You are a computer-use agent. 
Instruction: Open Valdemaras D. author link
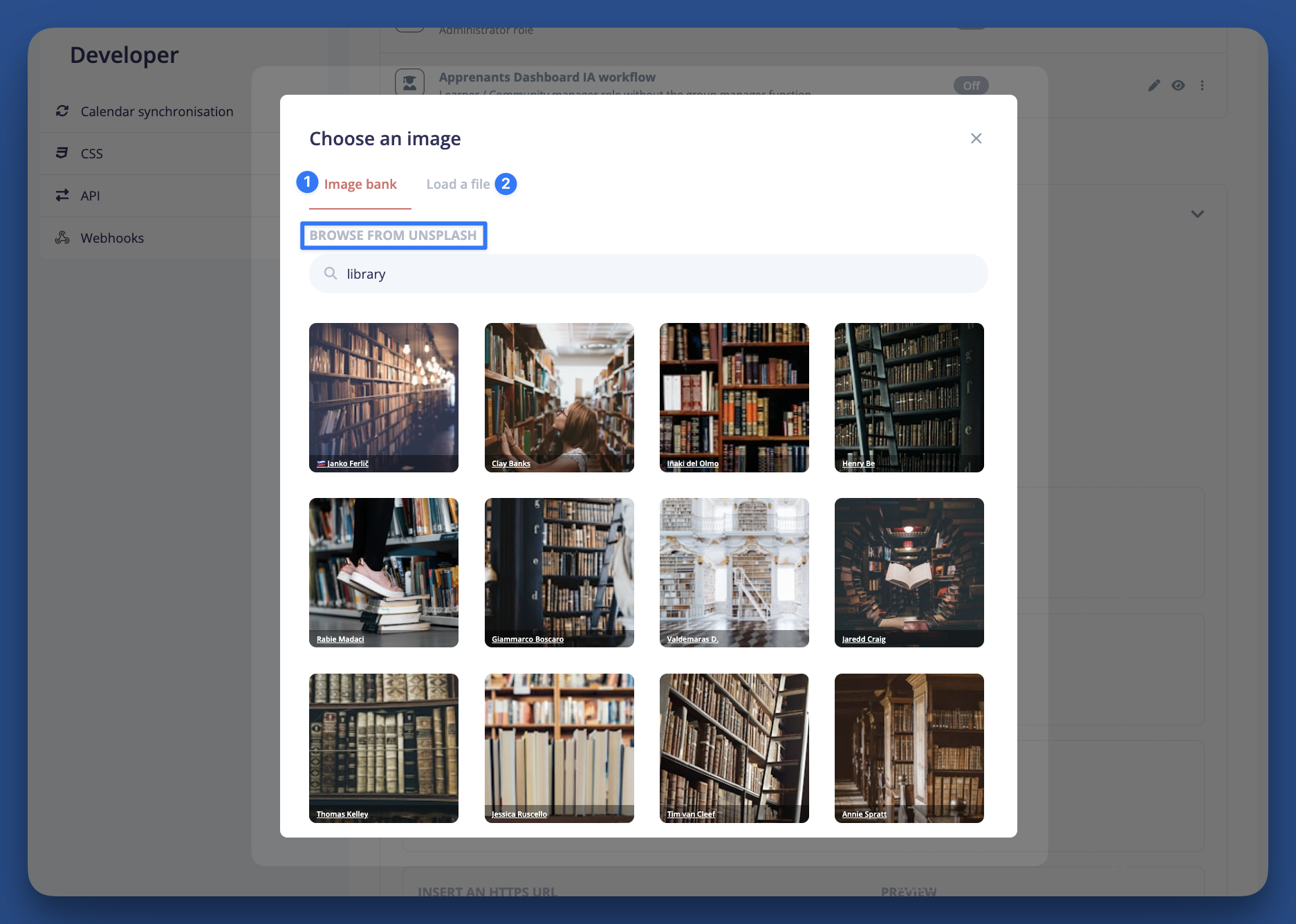click(x=692, y=639)
